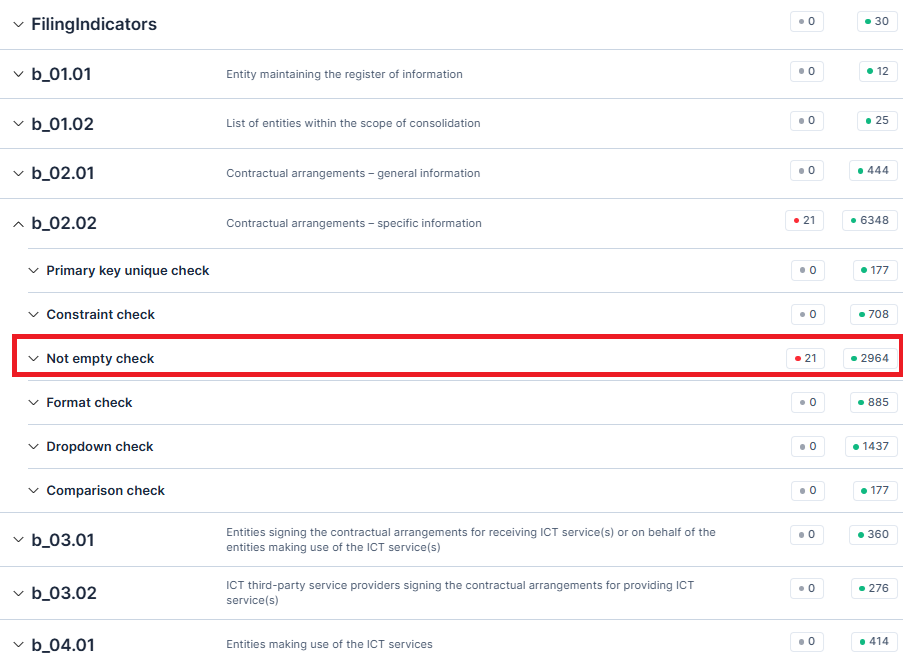This screenshot has height=658, width=903.
Task: Click the green 1437 Dropdown check badge
Action: click(871, 446)
